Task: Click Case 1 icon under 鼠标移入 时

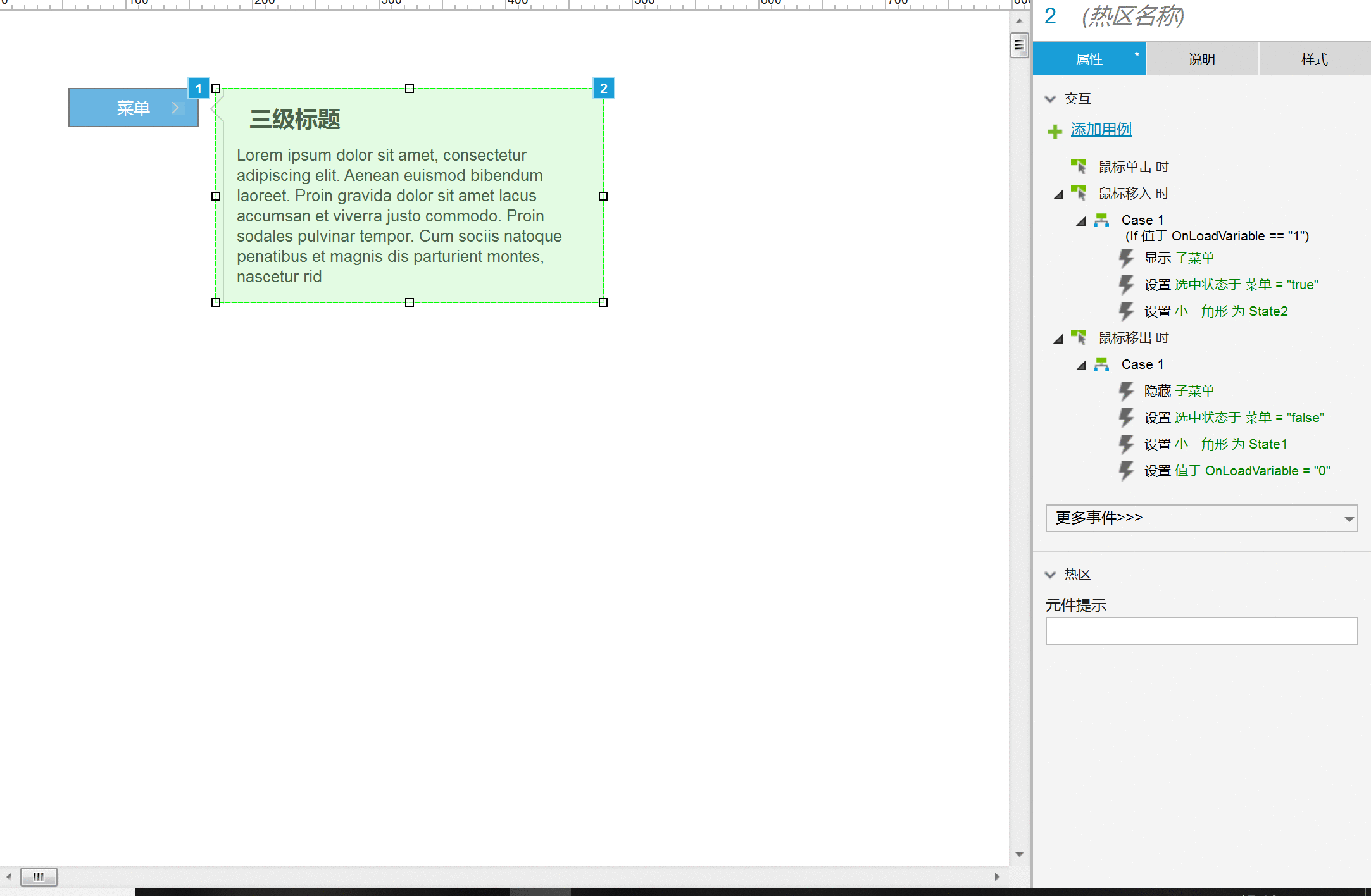Action: click(1101, 220)
